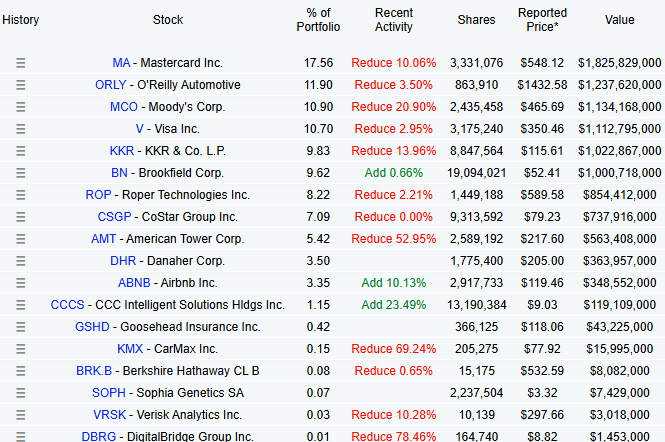Open history icon for Danaher Corp. row

click(20, 261)
